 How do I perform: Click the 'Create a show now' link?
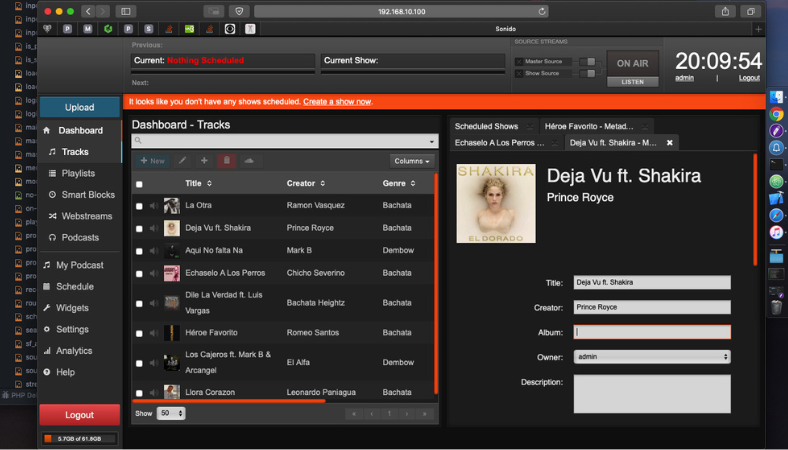click(x=337, y=102)
